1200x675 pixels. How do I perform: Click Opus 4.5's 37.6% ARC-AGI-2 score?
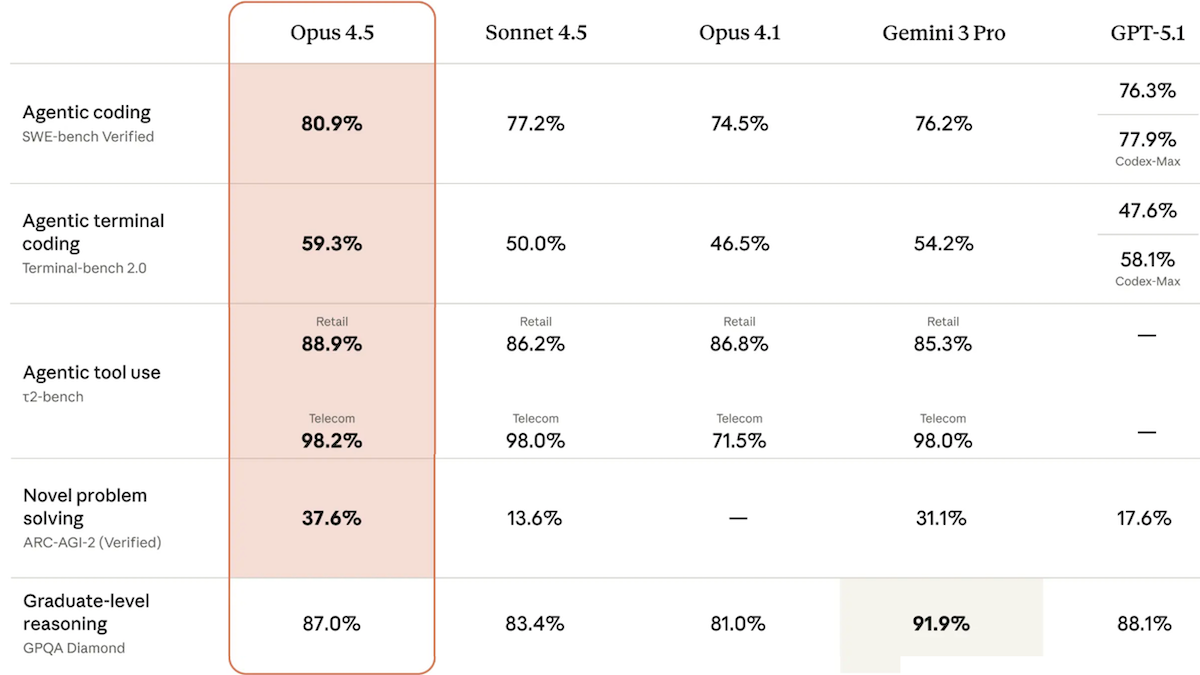point(332,518)
